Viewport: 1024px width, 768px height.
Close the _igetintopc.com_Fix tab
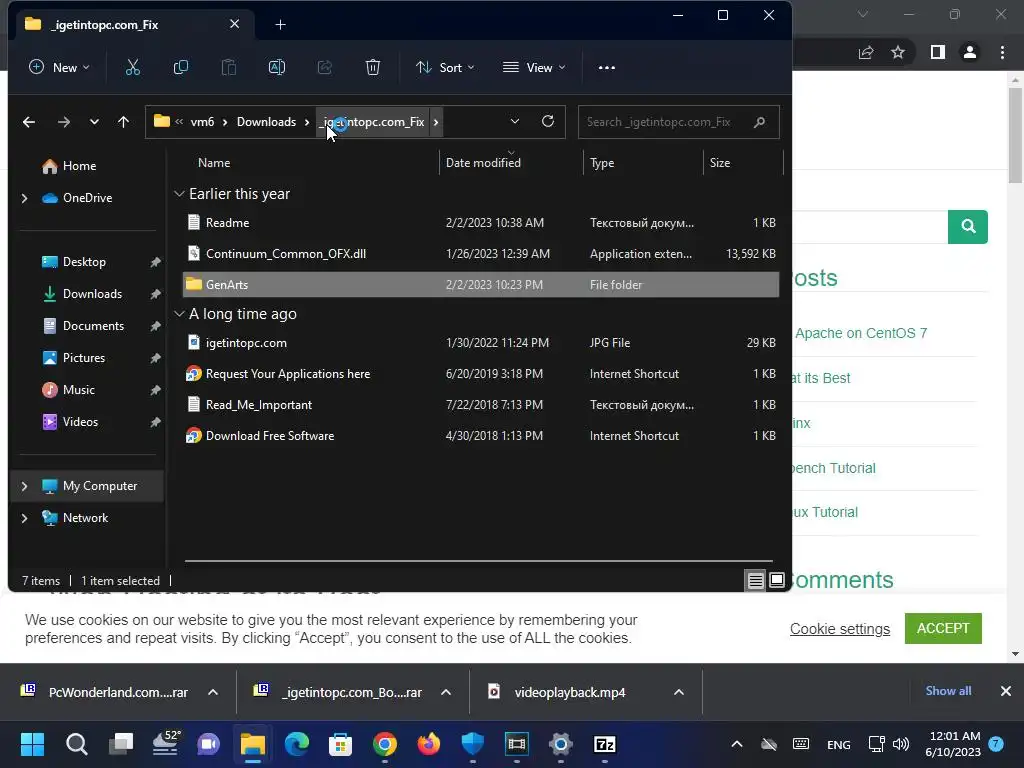pyautogui.click(x=234, y=24)
